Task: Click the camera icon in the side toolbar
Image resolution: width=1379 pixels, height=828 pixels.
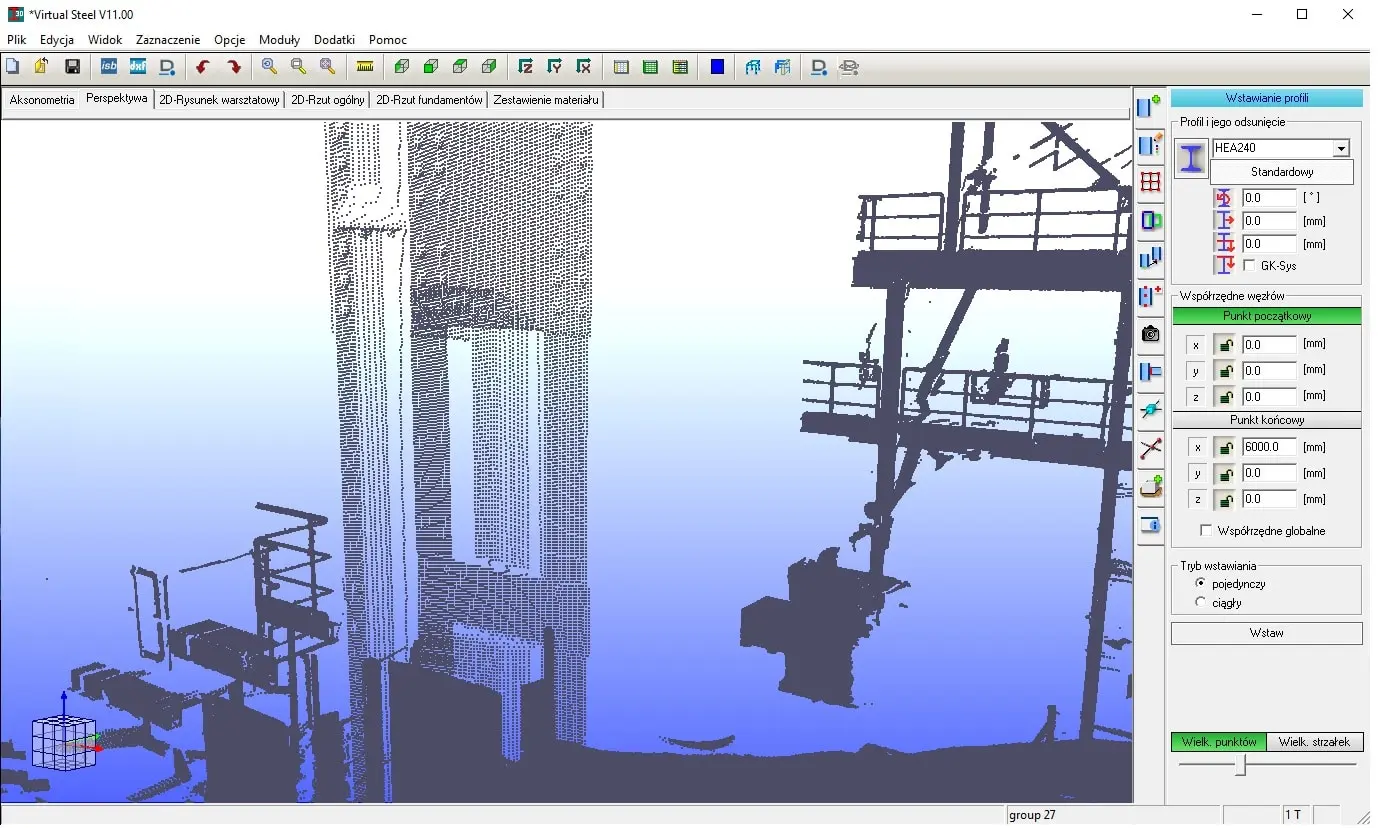Action: point(1150,334)
